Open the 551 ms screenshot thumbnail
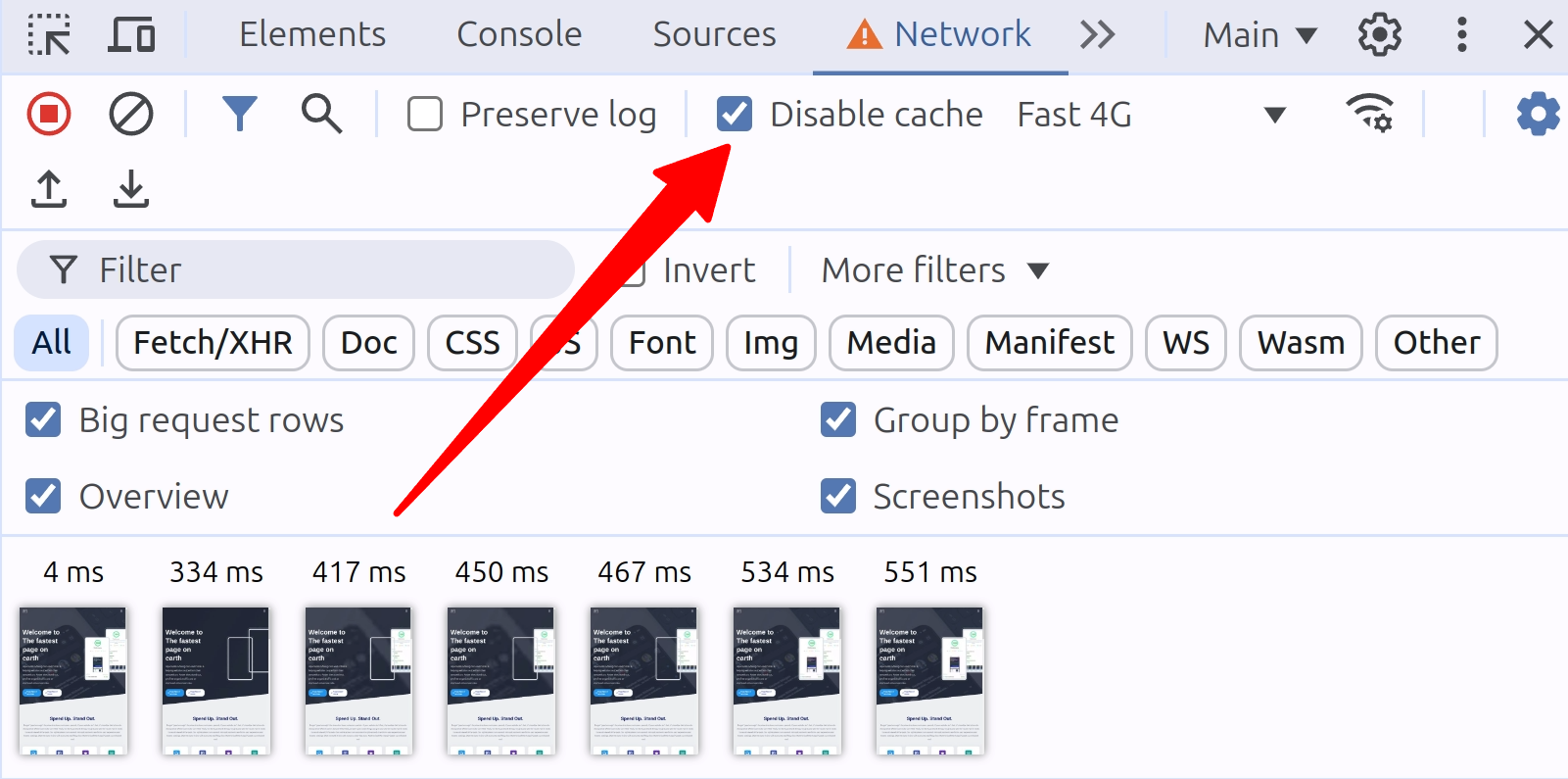The height and width of the screenshot is (779, 1568). click(930, 681)
